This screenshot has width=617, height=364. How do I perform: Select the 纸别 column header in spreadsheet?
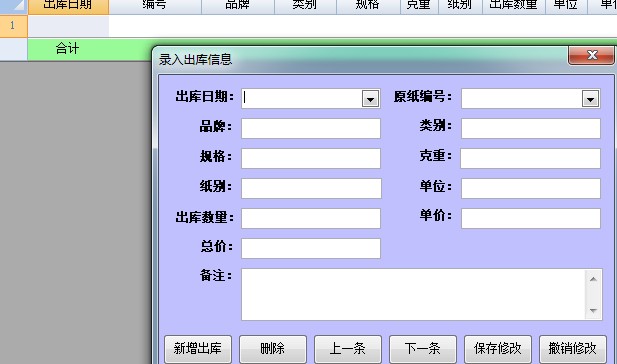[x=460, y=7]
